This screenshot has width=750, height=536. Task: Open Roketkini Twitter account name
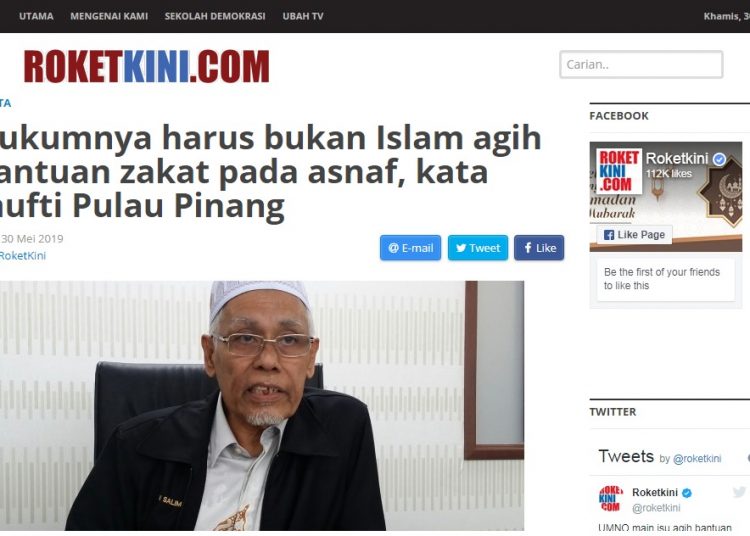click(655, 492)
